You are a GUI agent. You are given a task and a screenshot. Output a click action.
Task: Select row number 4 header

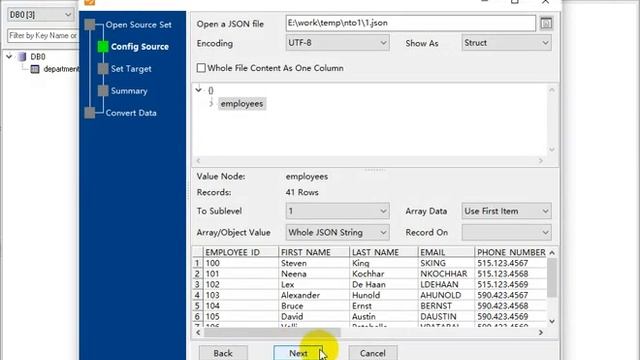[x=198, y=295]
